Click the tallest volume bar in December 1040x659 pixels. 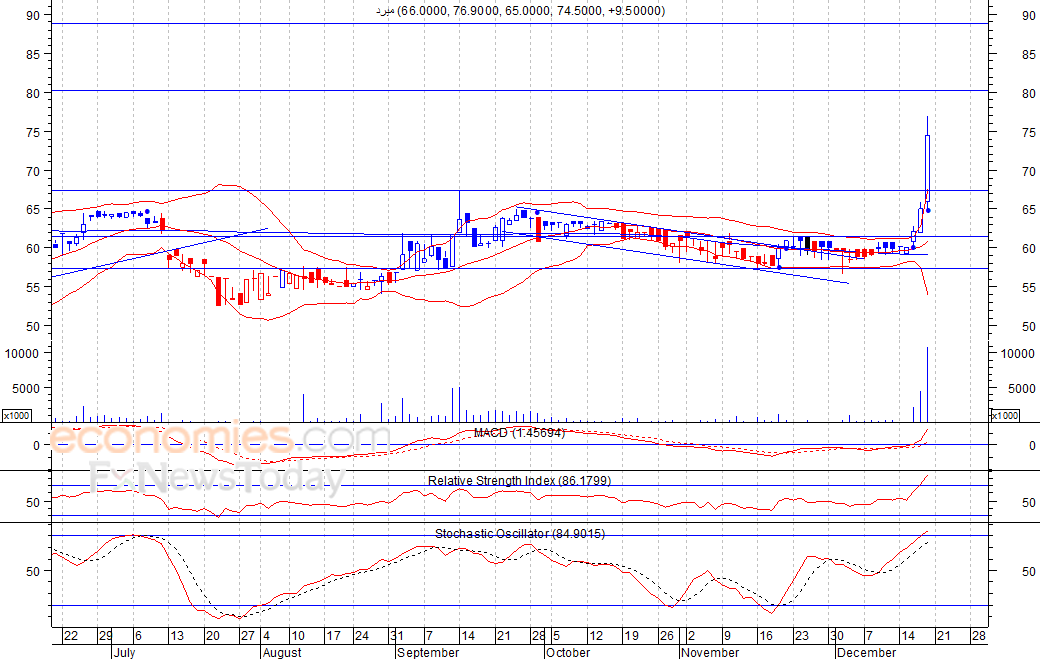coord(927,385)
